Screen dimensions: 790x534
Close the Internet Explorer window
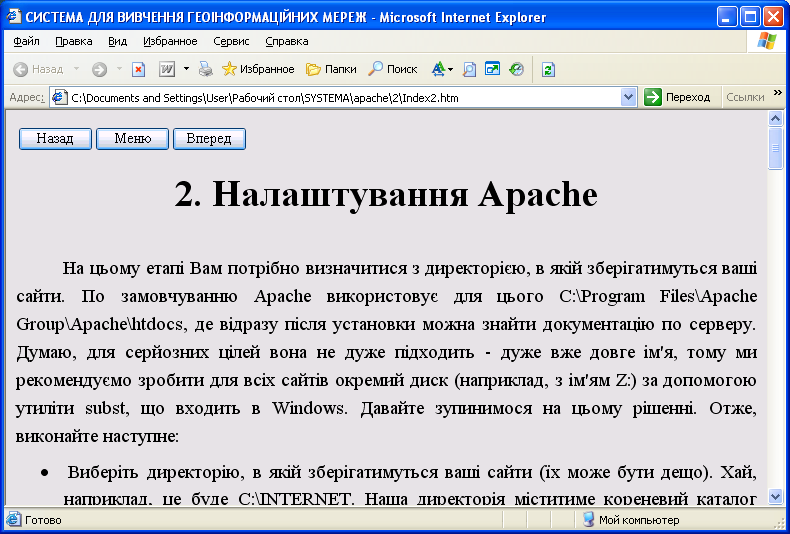tap(773, 17)
